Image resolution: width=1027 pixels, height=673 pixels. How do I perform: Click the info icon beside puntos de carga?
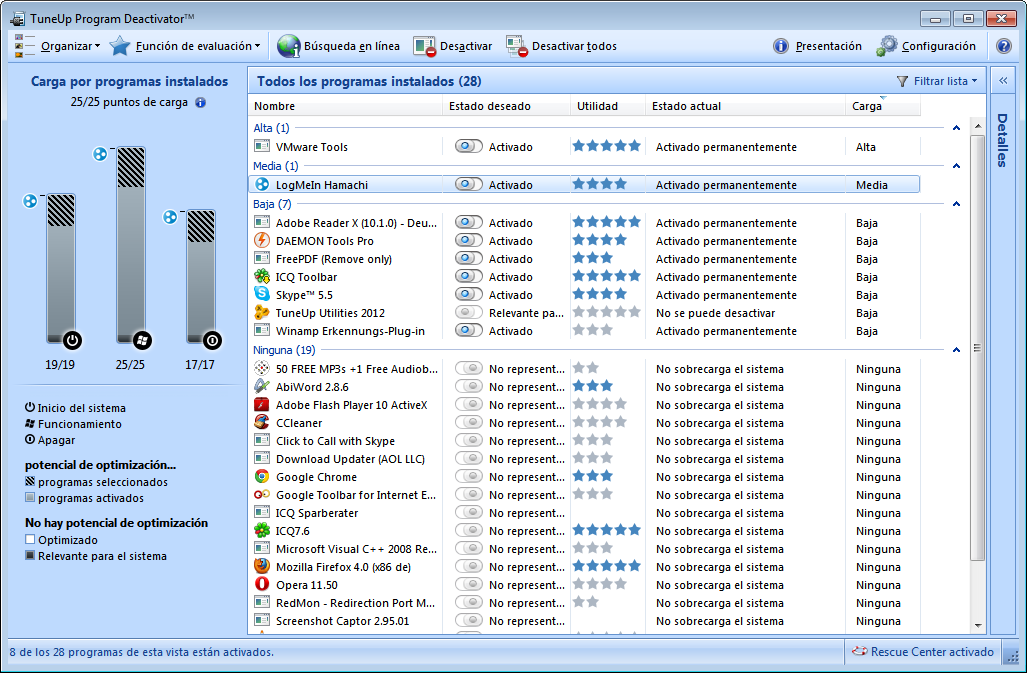pyautogui.click(x=200, y=102)
